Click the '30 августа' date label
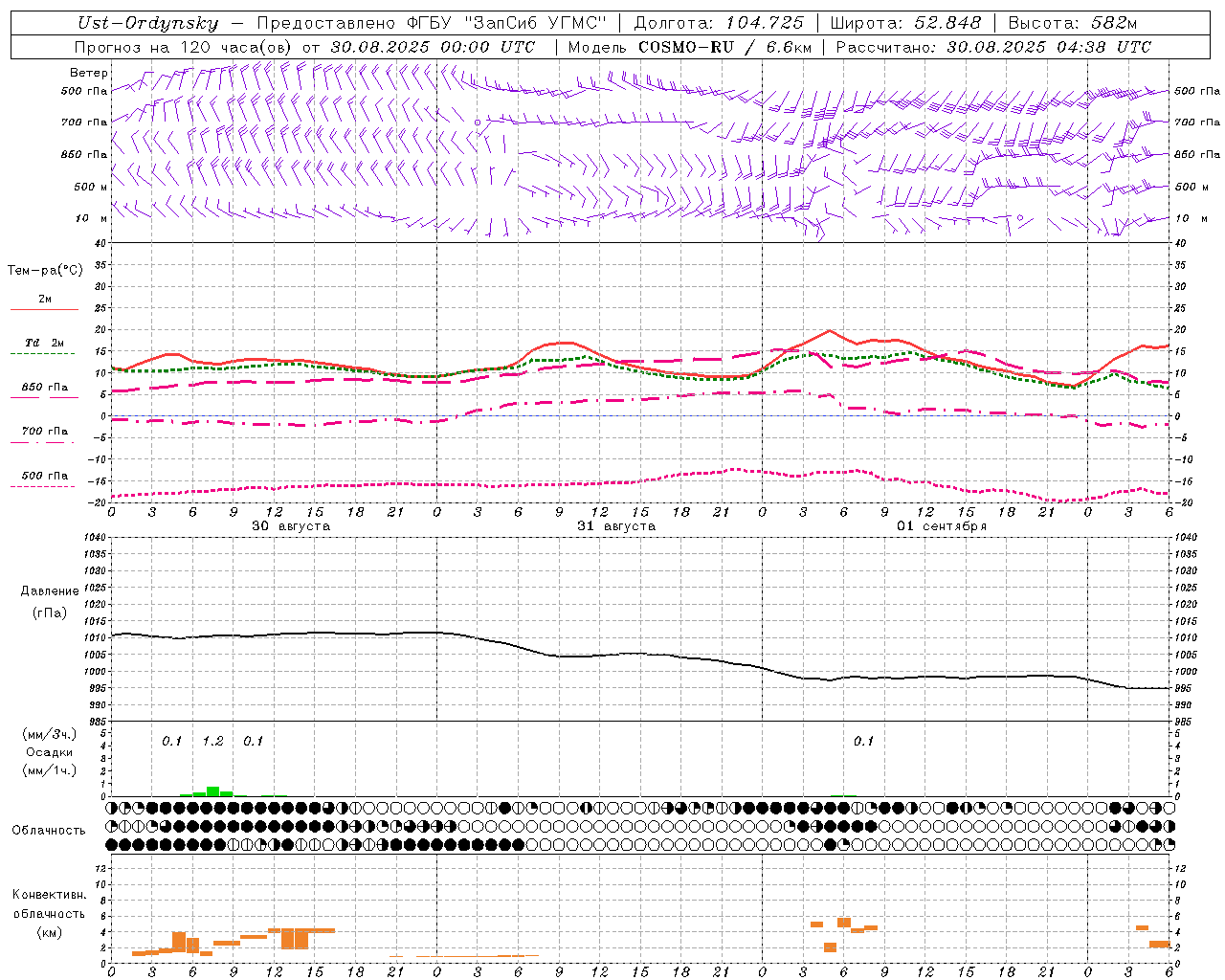Viewport: 1225px width, 980px height. pos(291,526)
